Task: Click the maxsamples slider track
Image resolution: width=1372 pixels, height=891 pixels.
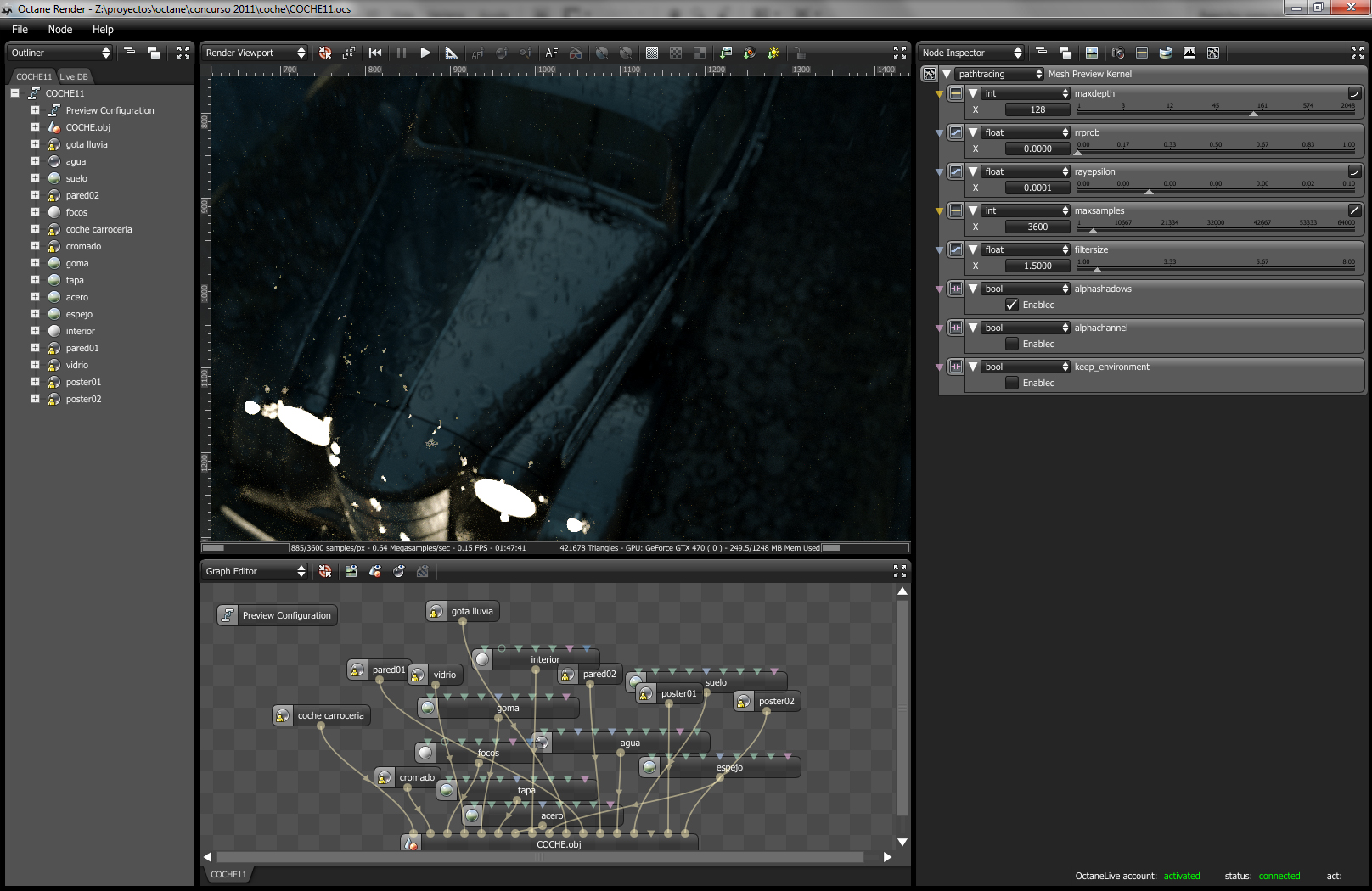Action: pyautogui.click(x=1216, y=229)
